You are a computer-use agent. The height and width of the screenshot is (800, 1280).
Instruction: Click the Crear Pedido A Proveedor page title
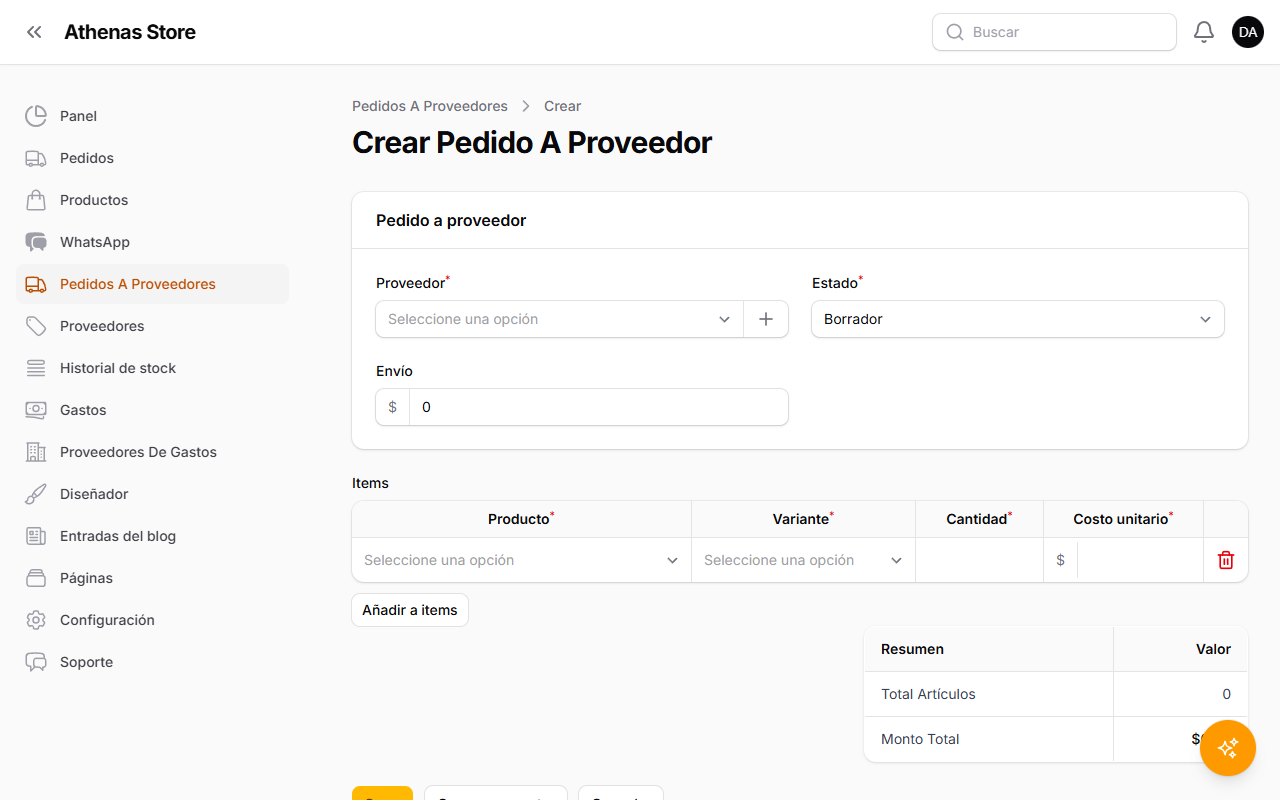[532, 143]
